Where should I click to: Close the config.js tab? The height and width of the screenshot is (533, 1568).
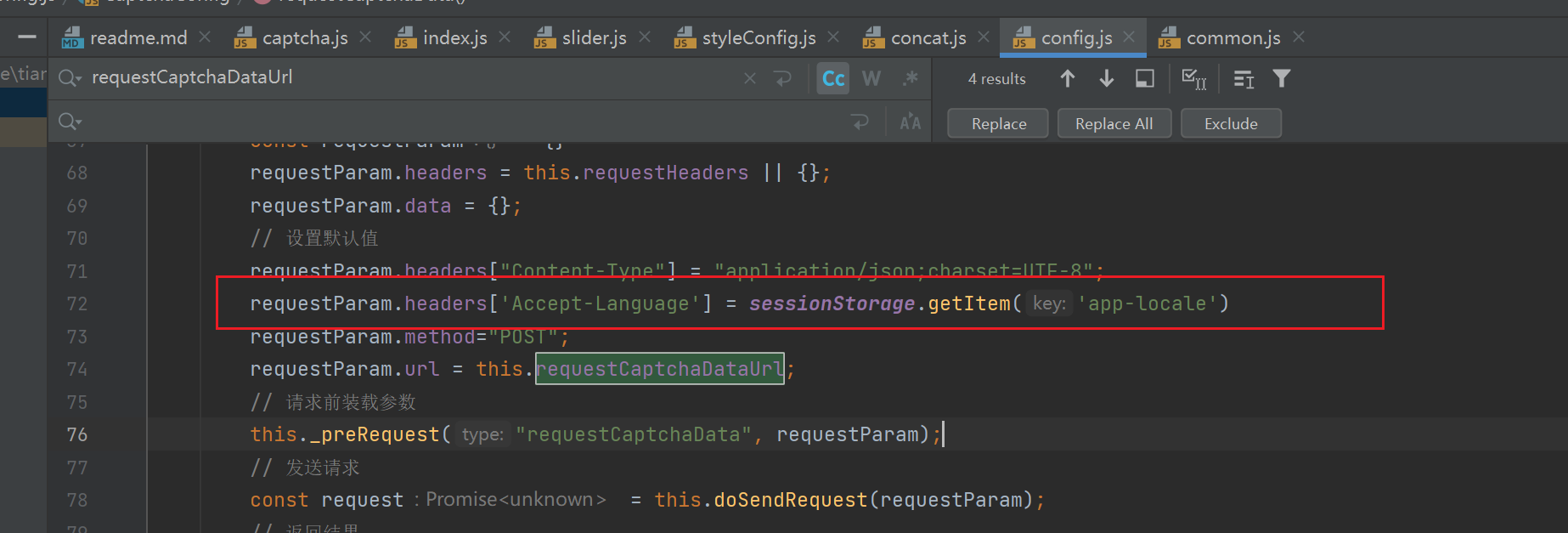[x=1129, y=37]
